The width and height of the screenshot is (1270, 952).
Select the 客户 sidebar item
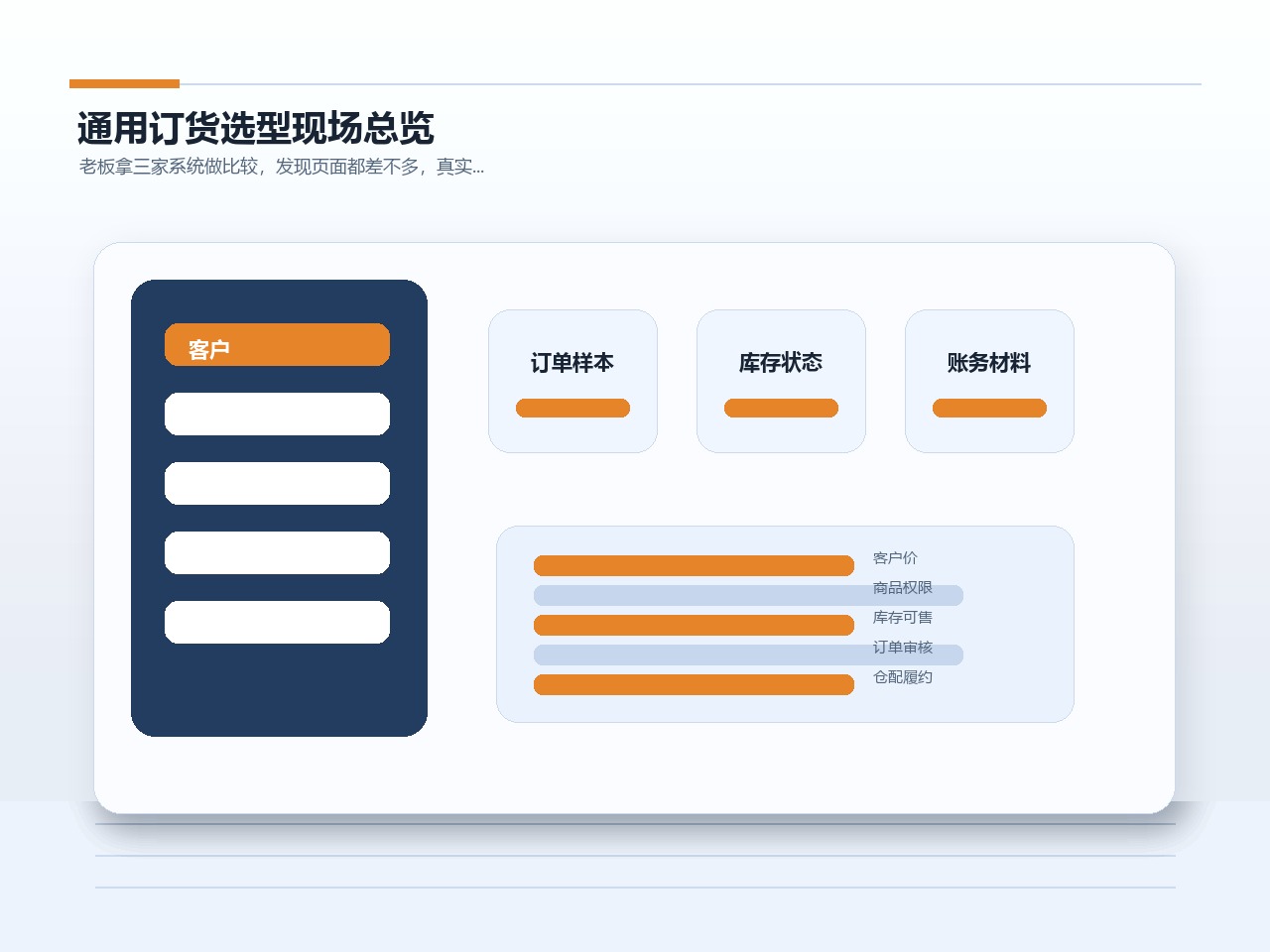point(277,344)
